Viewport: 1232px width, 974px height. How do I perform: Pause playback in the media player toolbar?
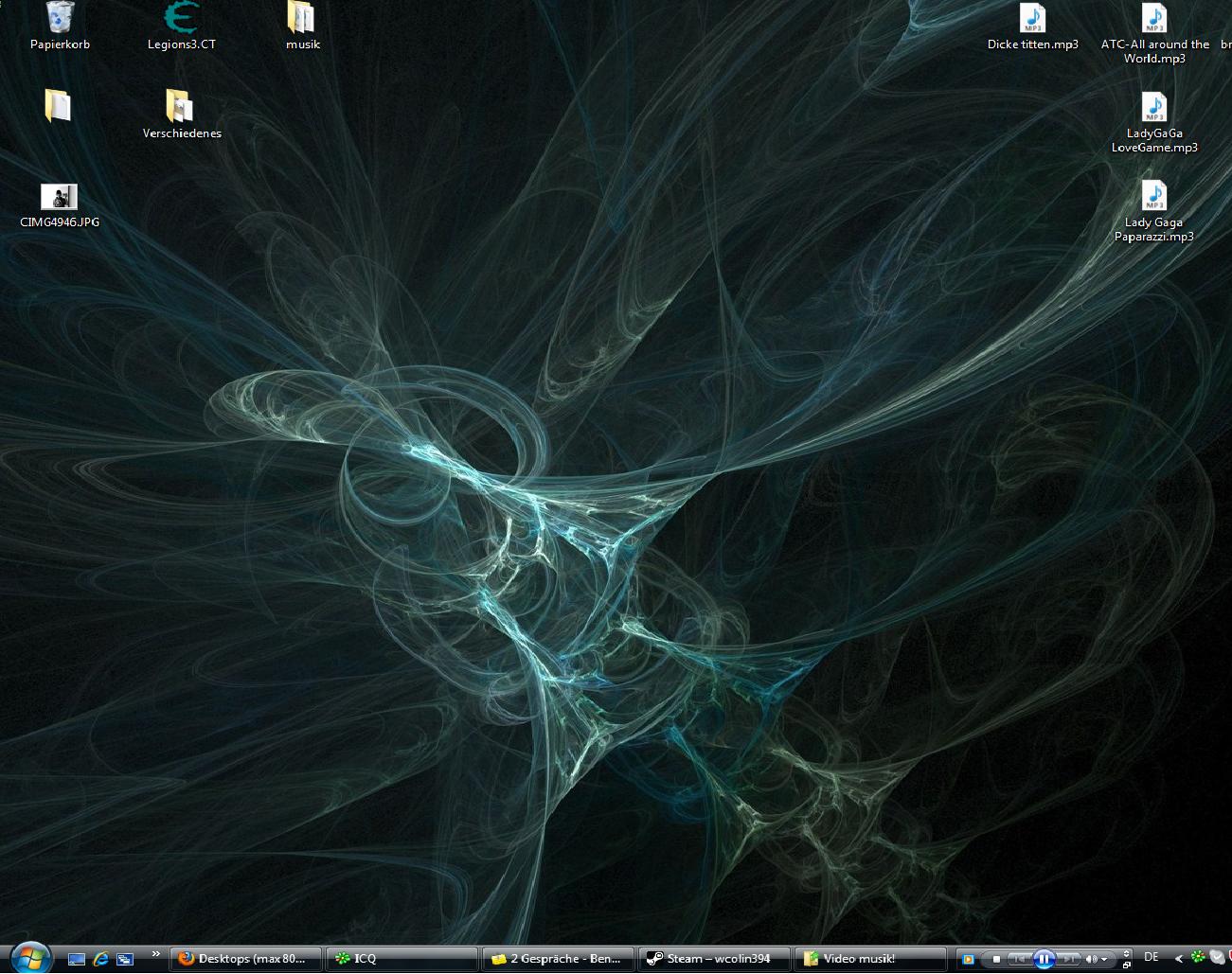[1044, 959]
